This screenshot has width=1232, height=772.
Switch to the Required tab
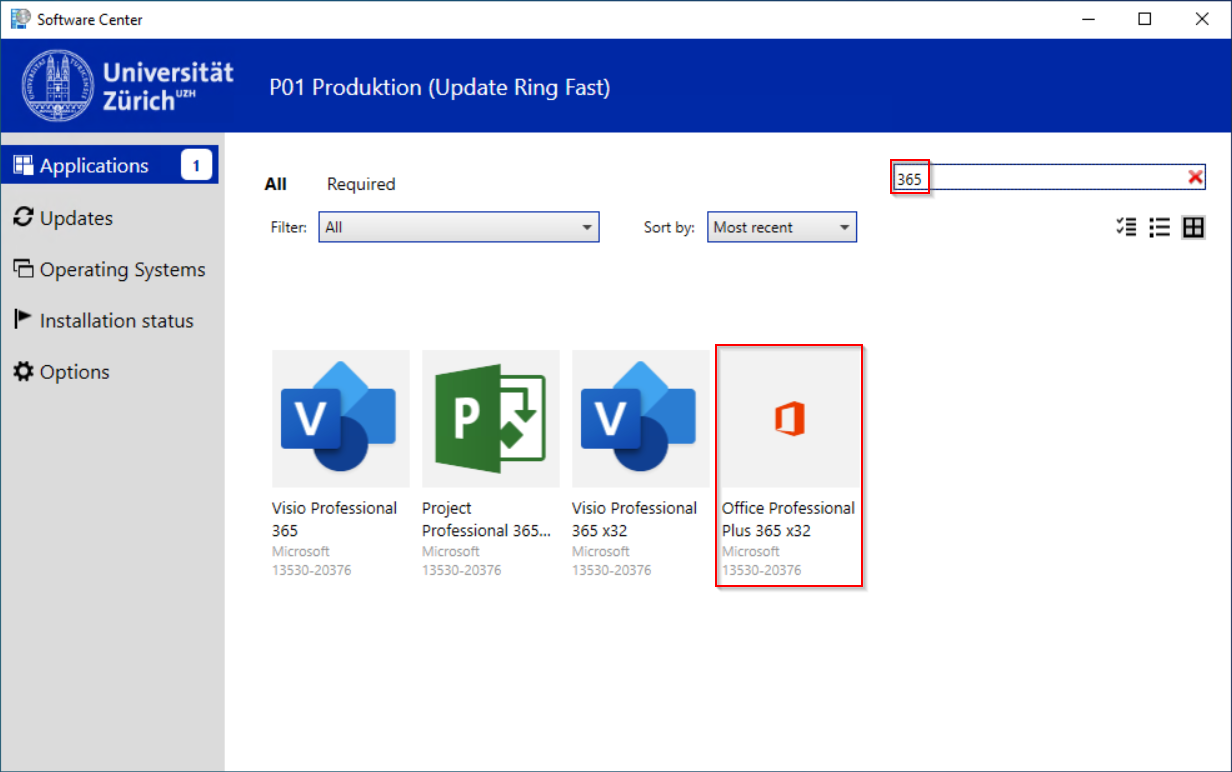[x=361, y=184]
